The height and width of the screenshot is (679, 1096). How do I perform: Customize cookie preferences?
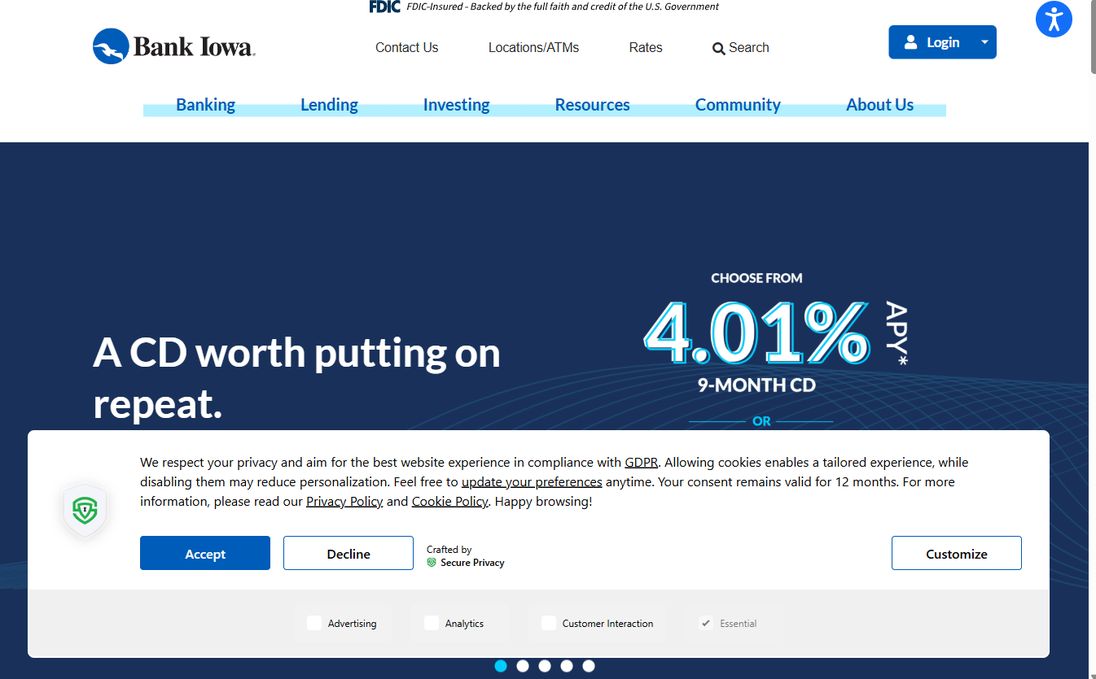tap(956, 553)
